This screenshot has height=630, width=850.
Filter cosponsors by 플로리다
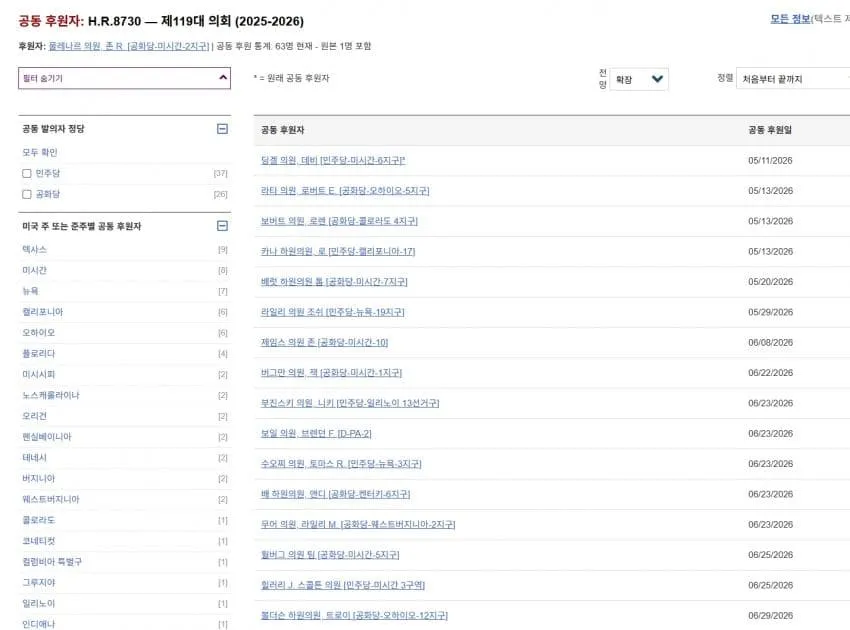(x=38, y=353)
